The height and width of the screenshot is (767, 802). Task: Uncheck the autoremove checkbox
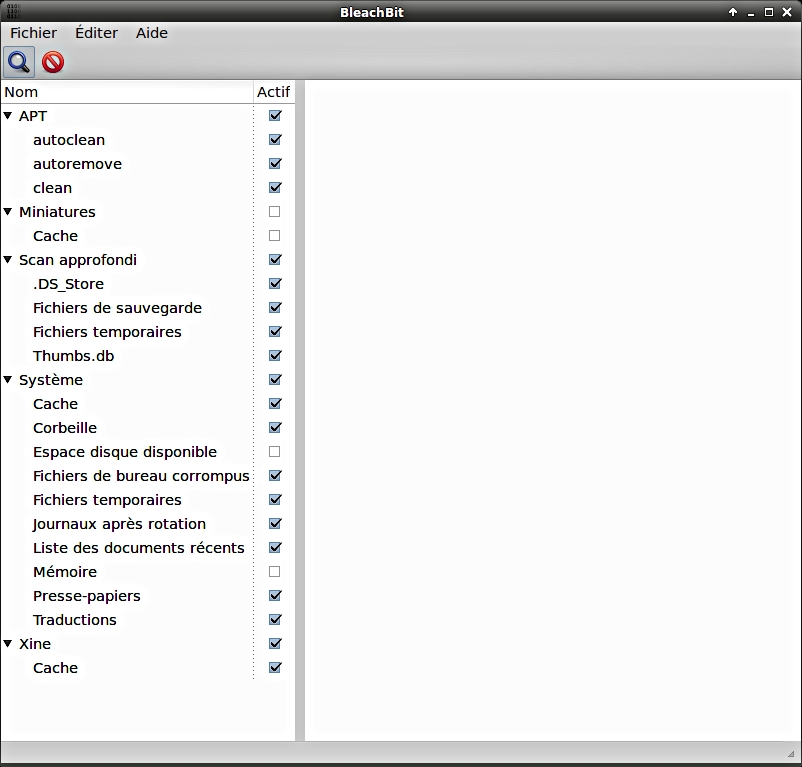(x=275, y=164)
